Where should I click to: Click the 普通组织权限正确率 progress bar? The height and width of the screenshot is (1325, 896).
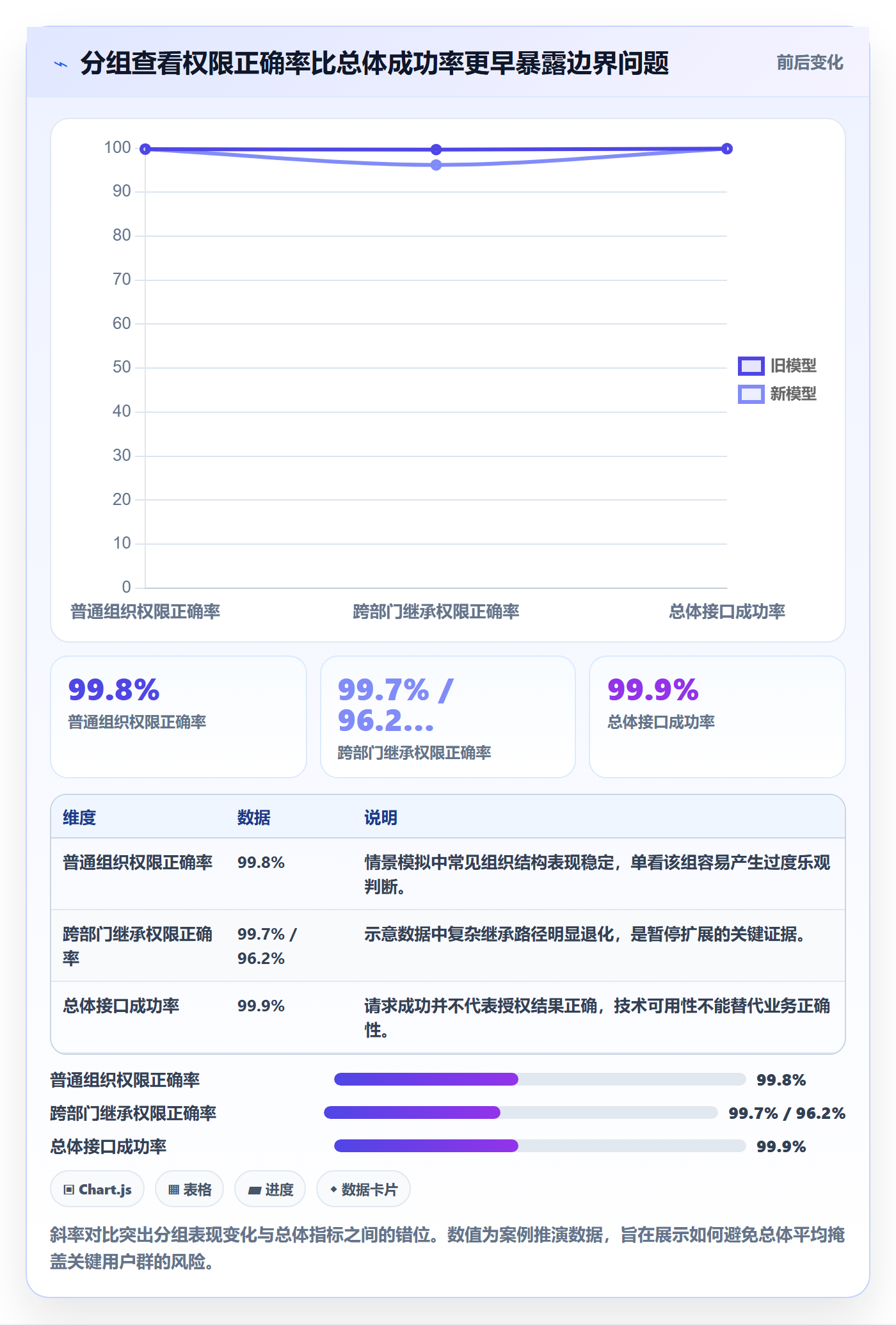pos(540,1079)
